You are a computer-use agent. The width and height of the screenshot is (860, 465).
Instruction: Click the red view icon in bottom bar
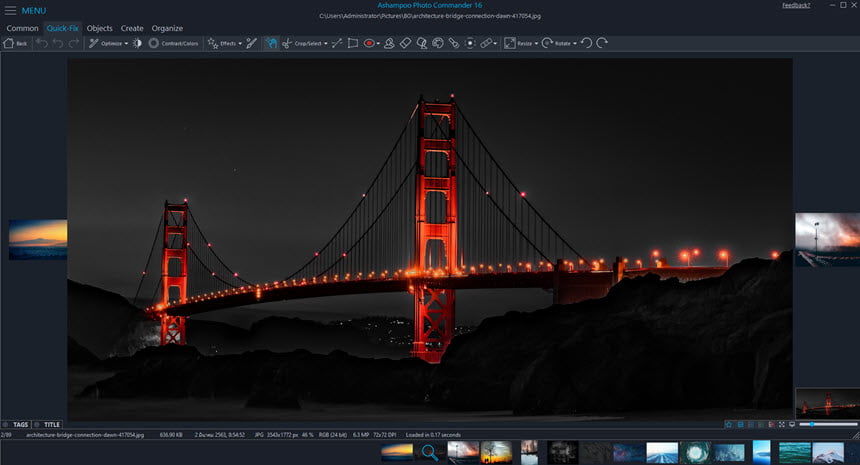[772, 424]
